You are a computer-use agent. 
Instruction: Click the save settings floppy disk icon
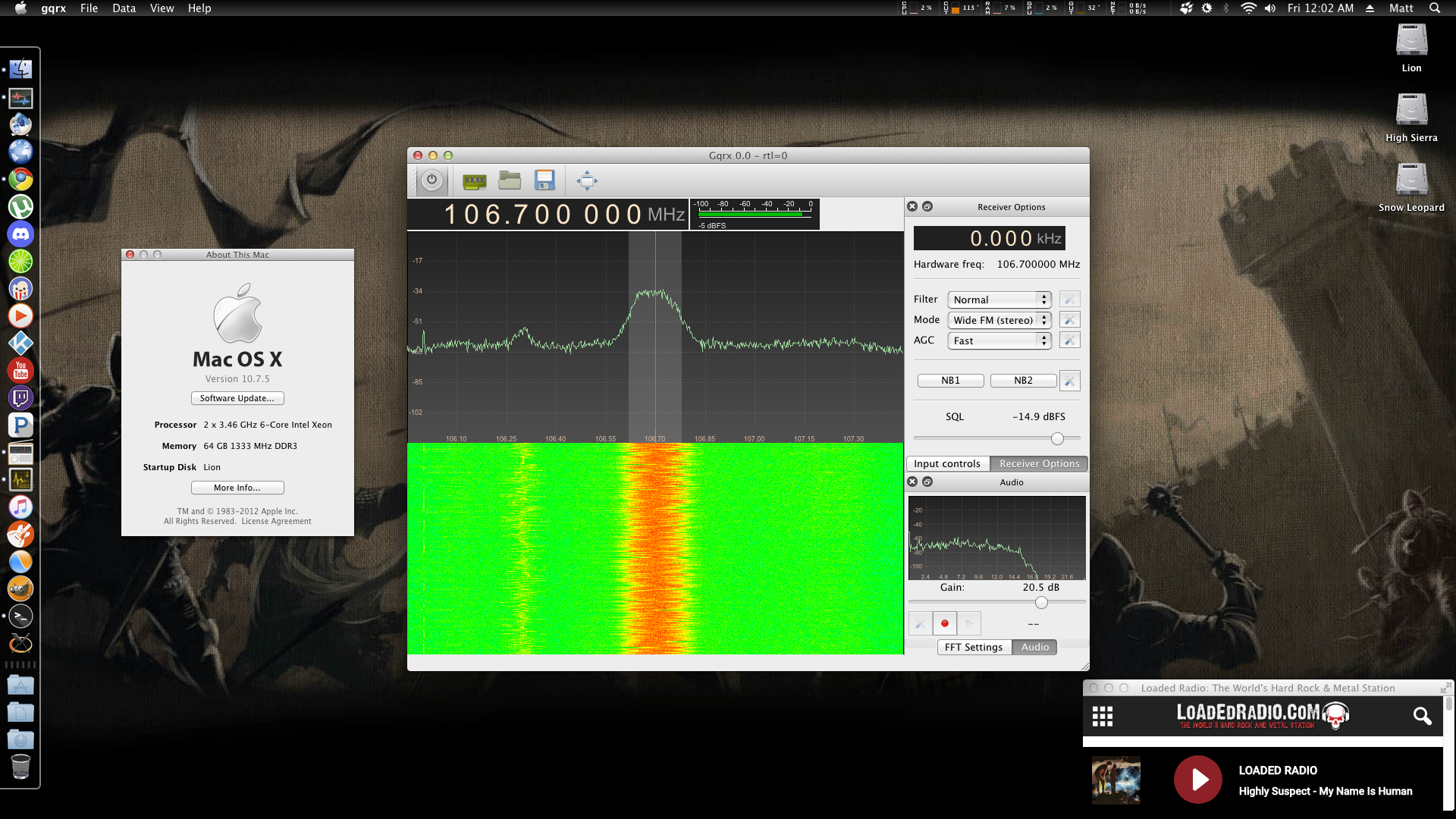pos(544,180)
